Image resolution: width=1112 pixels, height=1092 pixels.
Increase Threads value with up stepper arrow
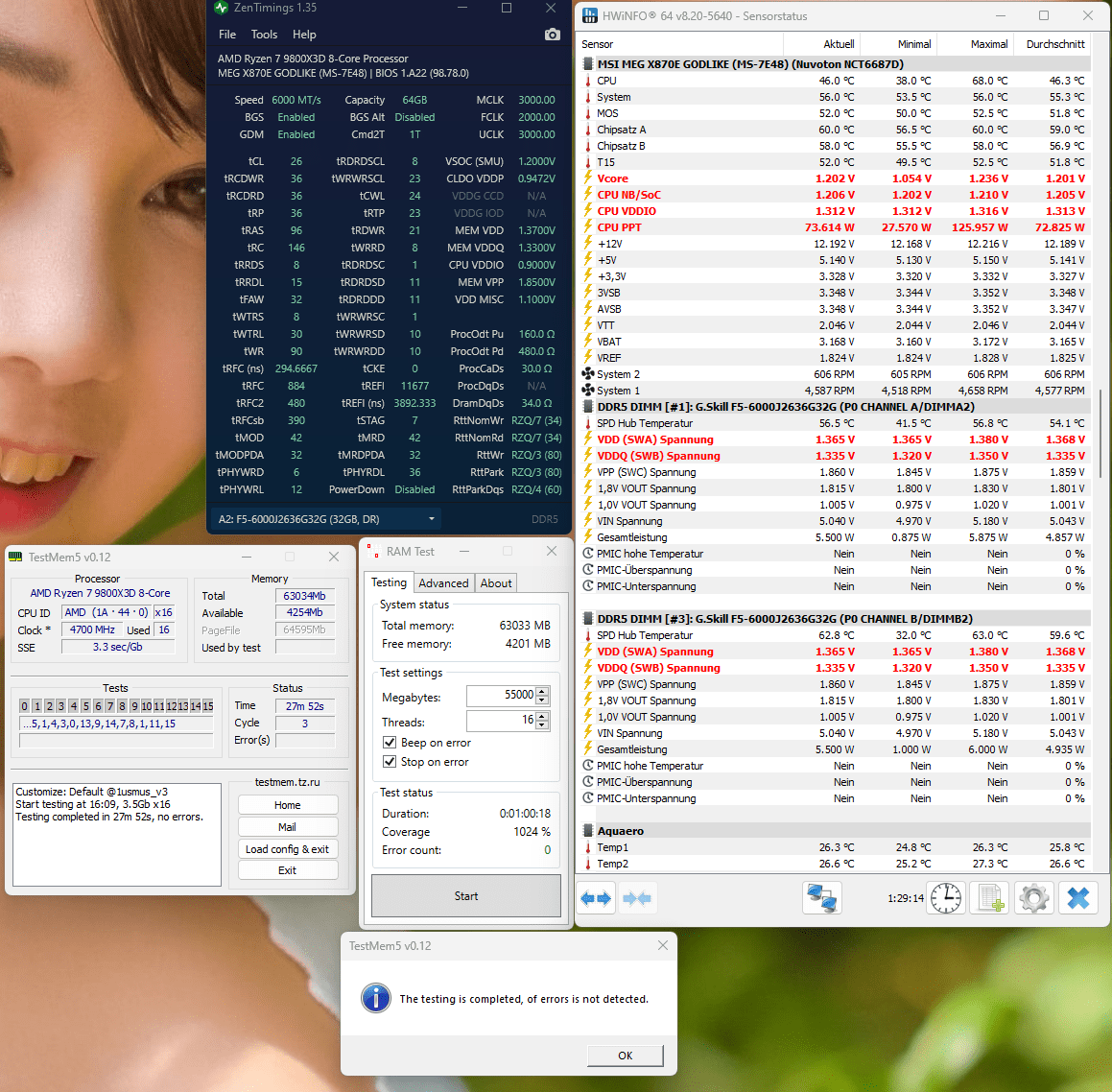[542, 716]
